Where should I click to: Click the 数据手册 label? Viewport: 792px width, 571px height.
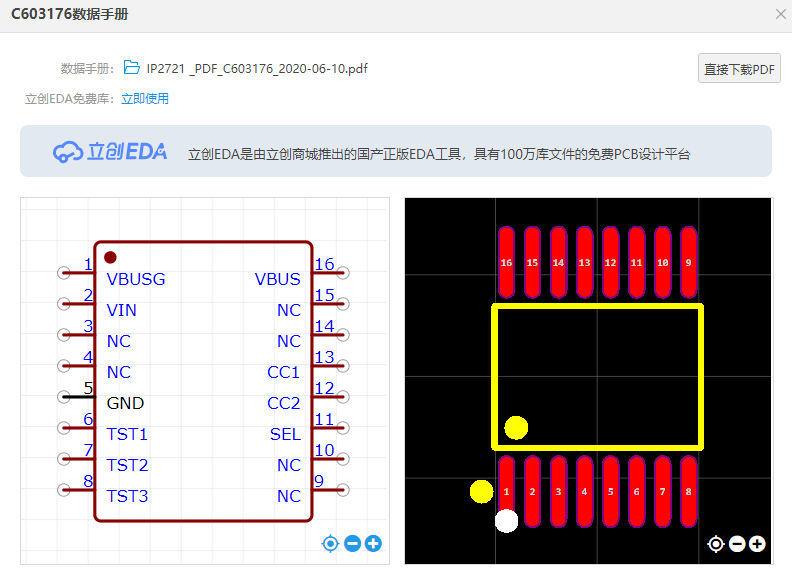(87, 69)
